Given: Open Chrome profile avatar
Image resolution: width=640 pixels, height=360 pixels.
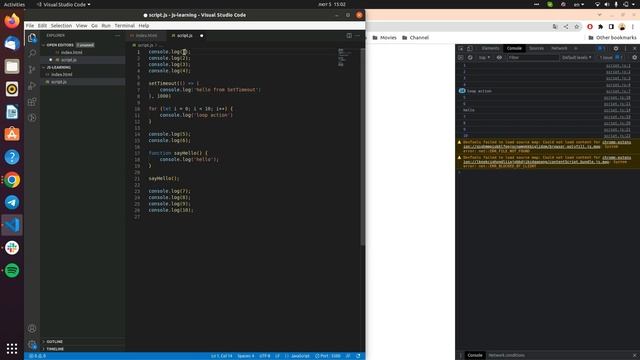Looking at the screenshot, I should pyautogui.click(x=622, y=27).
